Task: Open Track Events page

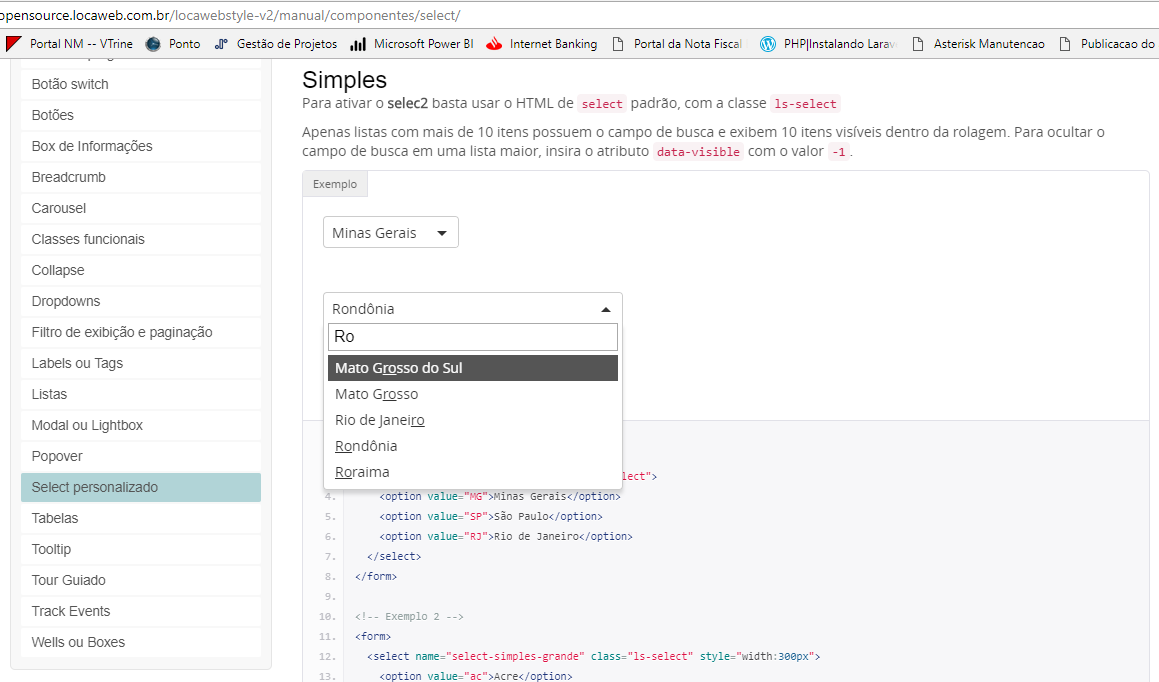Action: tap(140, 612)
